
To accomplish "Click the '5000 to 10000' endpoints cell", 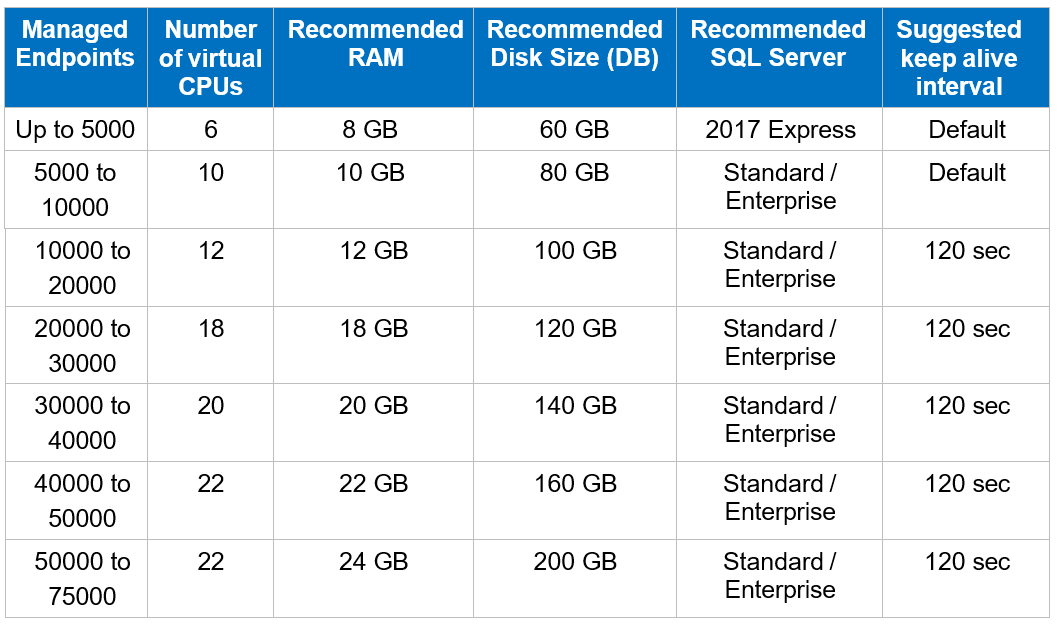I will pos(75,189).
